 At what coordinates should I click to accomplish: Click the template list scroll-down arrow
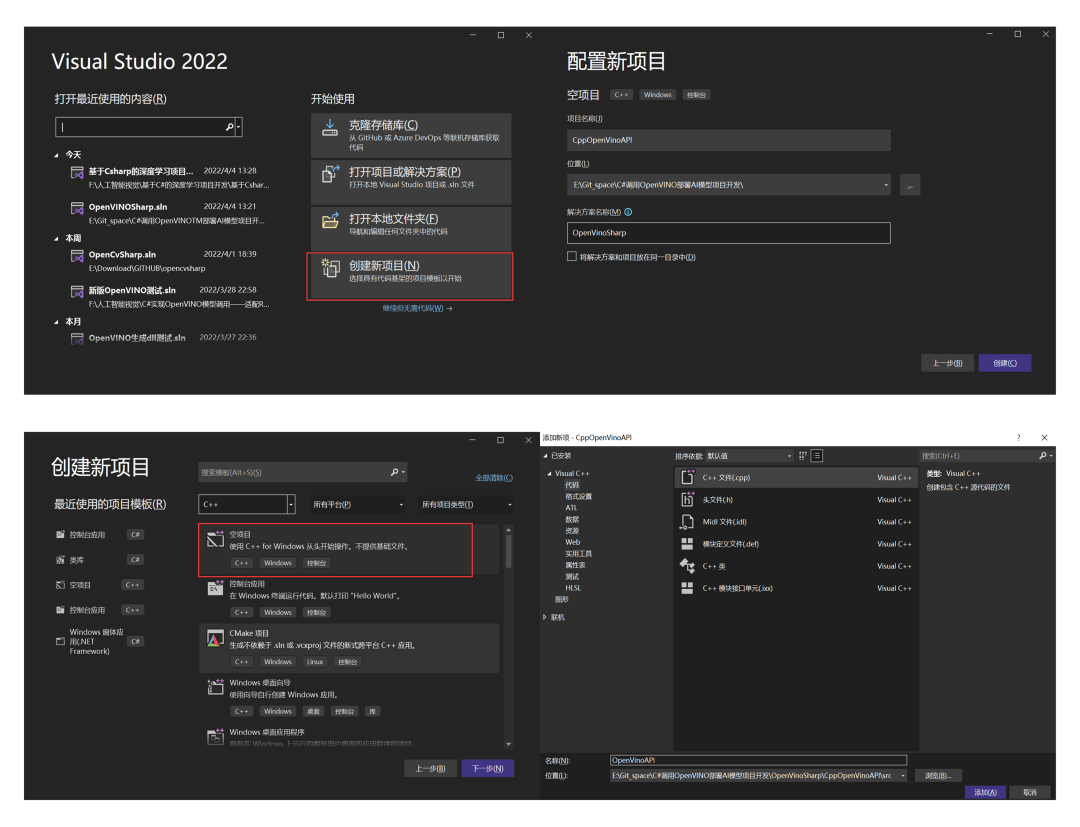coord(509,744)
